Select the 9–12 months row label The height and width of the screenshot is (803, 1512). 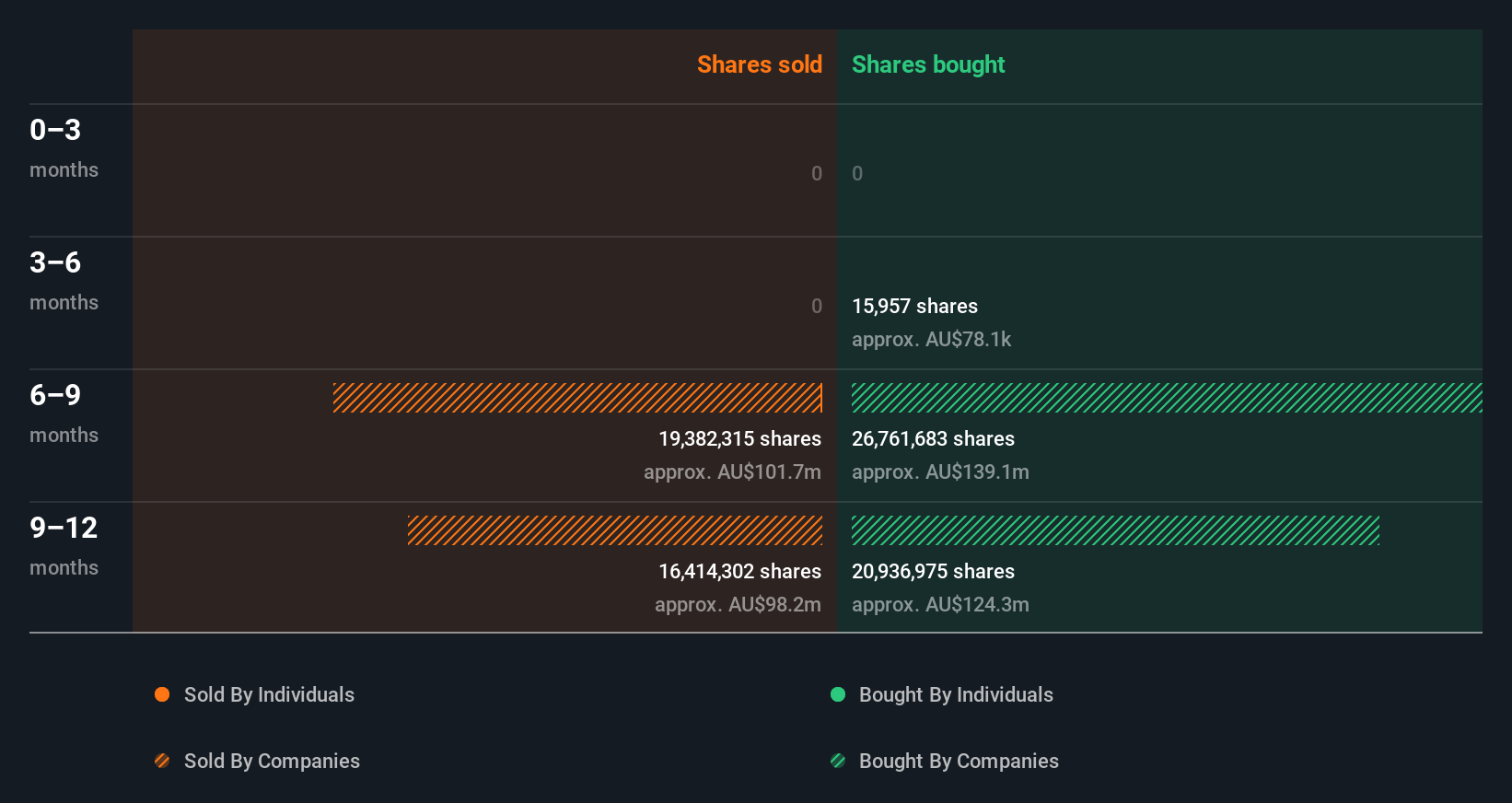64,546
